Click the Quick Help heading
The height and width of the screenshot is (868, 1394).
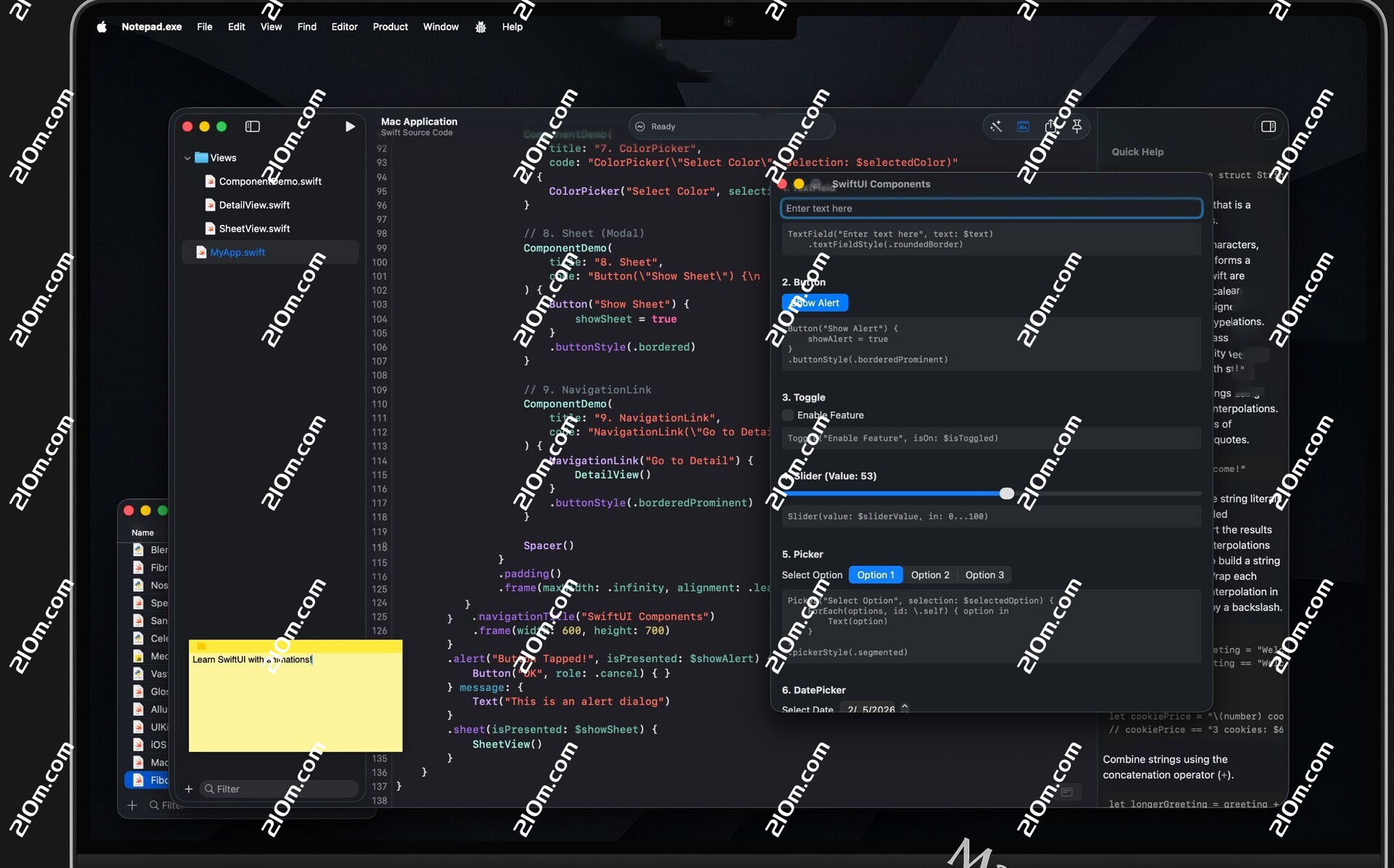coord(1137,152)
